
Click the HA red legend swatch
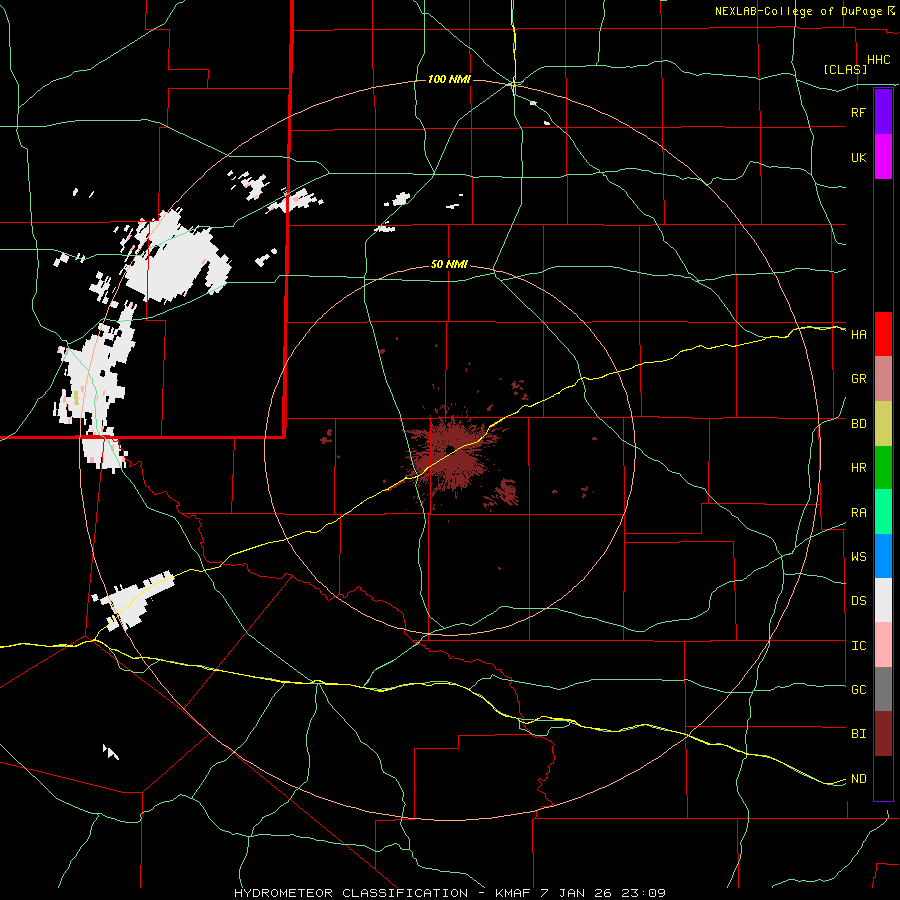click(x=883, y=334)
